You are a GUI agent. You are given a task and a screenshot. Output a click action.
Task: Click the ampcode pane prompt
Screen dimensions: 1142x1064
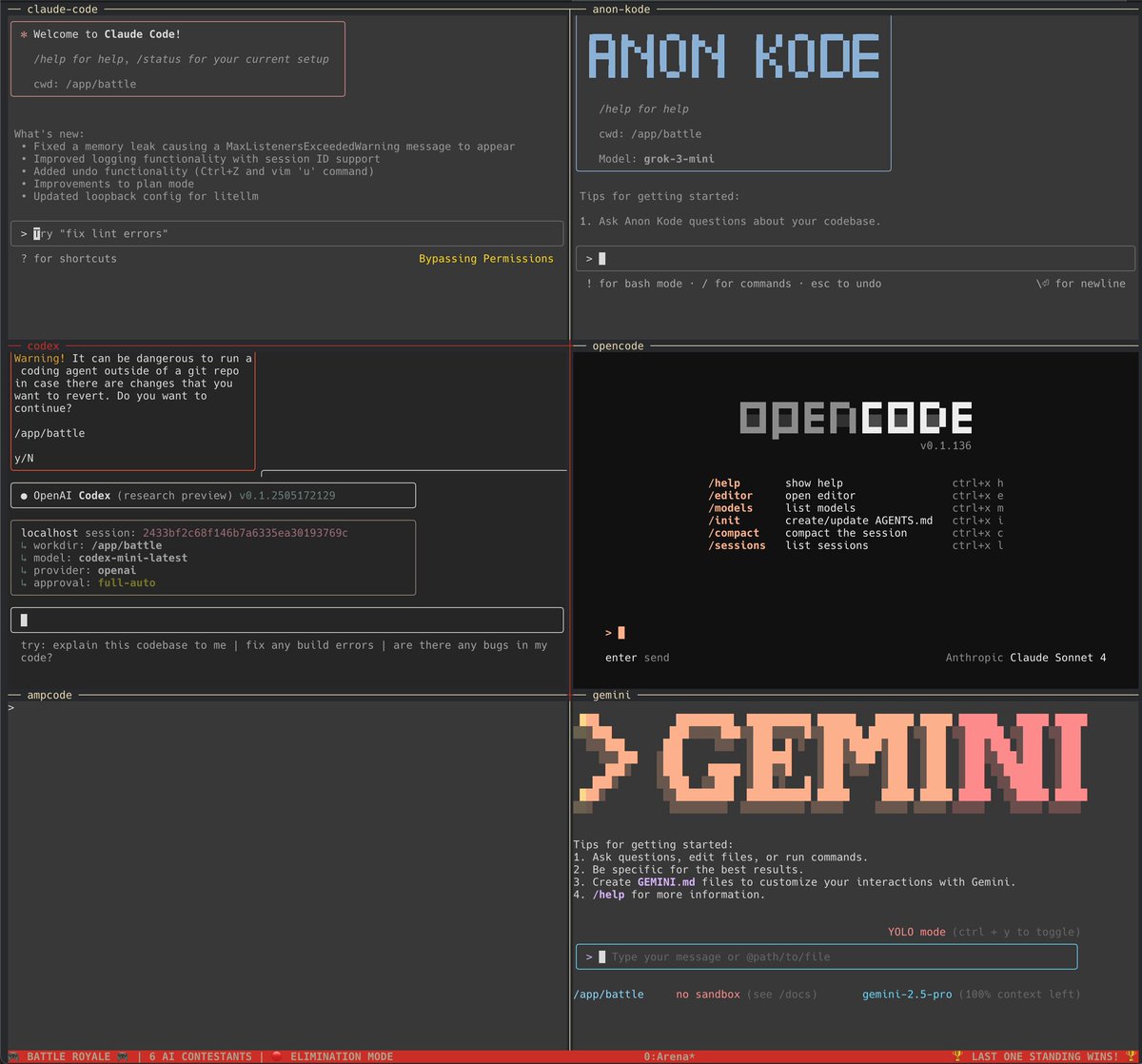pos(11,708)
